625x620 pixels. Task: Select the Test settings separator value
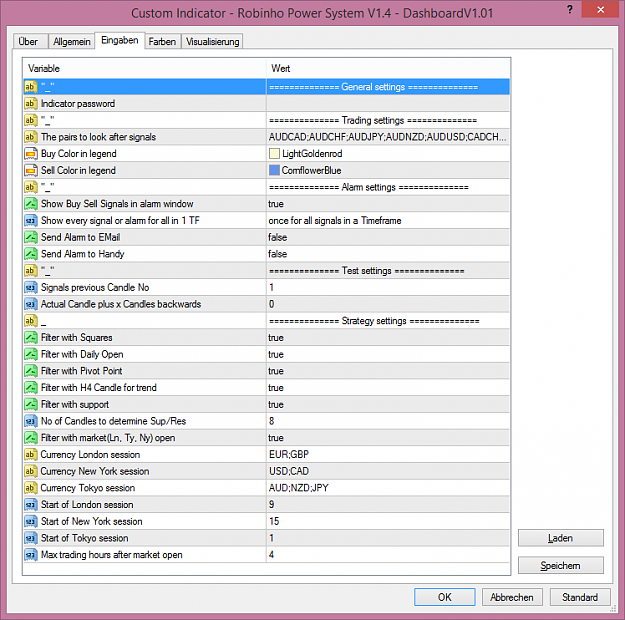click(x=388, y=271)
